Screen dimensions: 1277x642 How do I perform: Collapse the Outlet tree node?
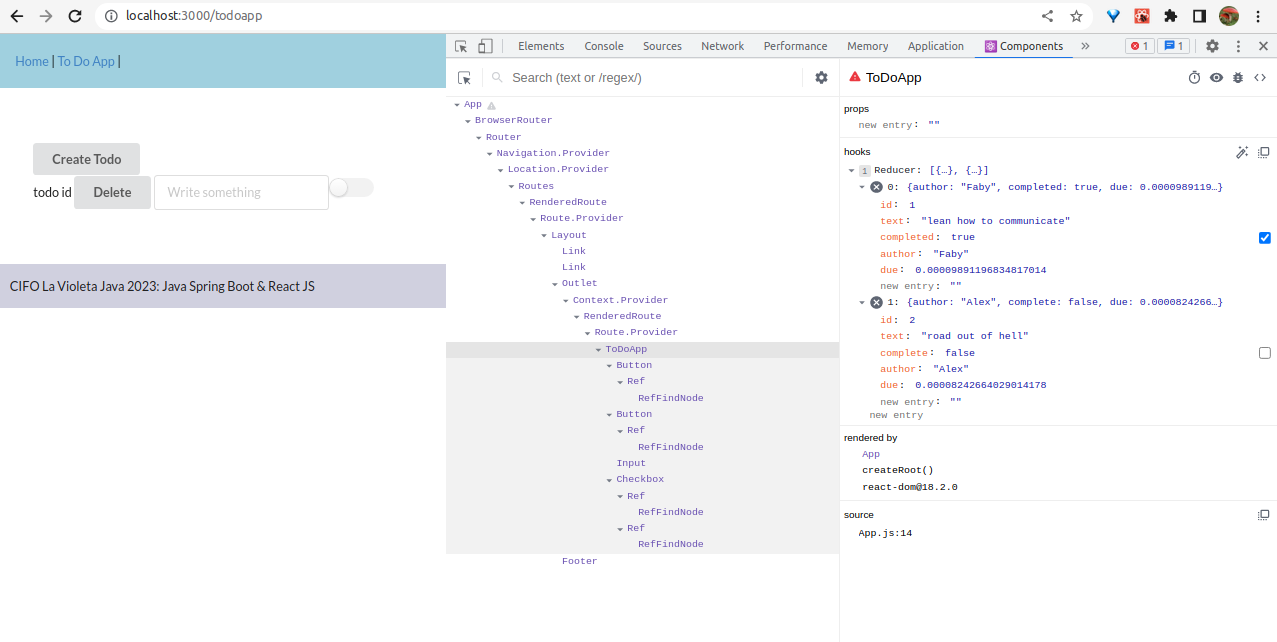pyautogui.click(x=555, y=284)
